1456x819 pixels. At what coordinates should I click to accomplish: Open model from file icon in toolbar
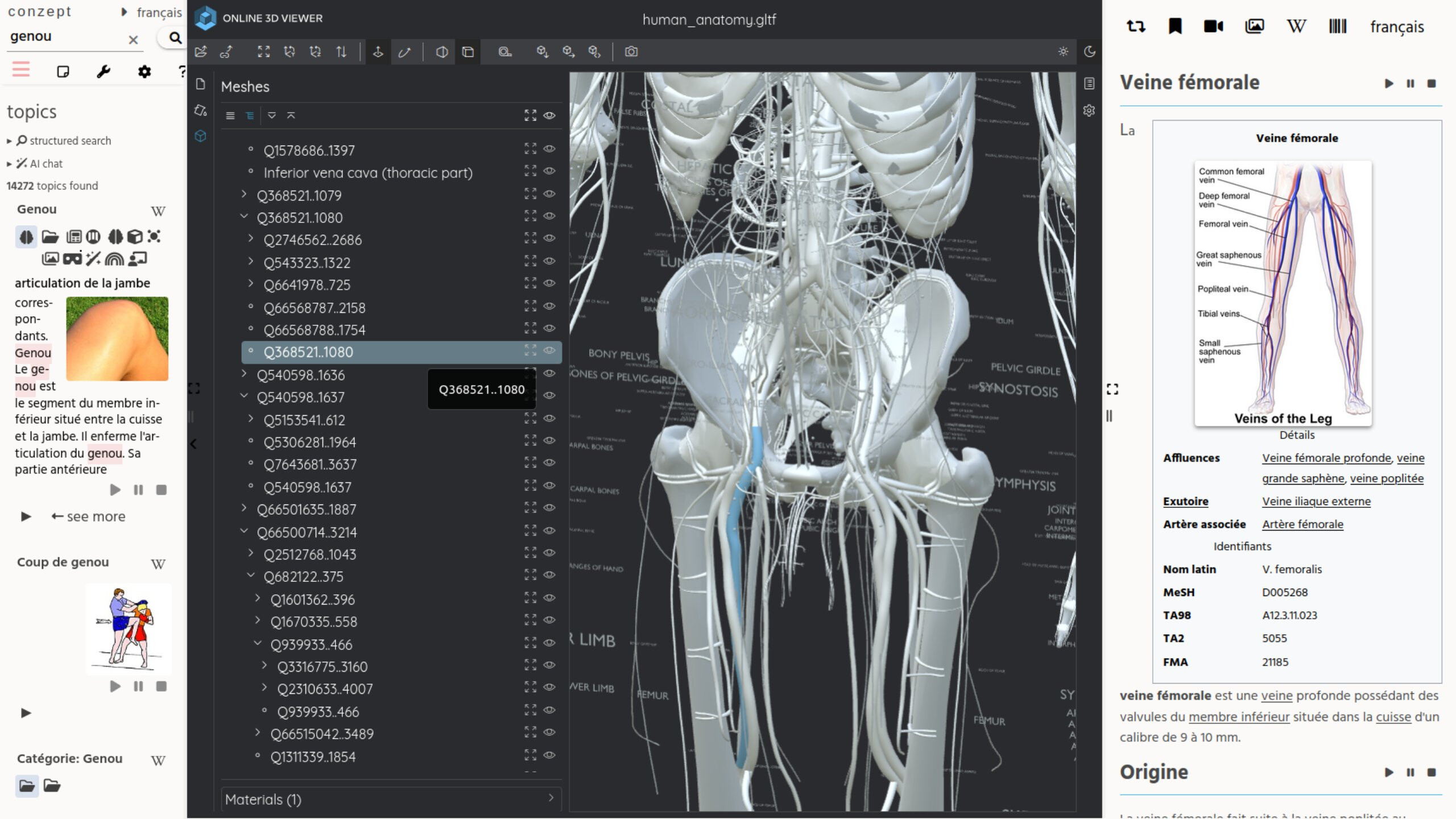pyautogui.click(x=201, y=52)
